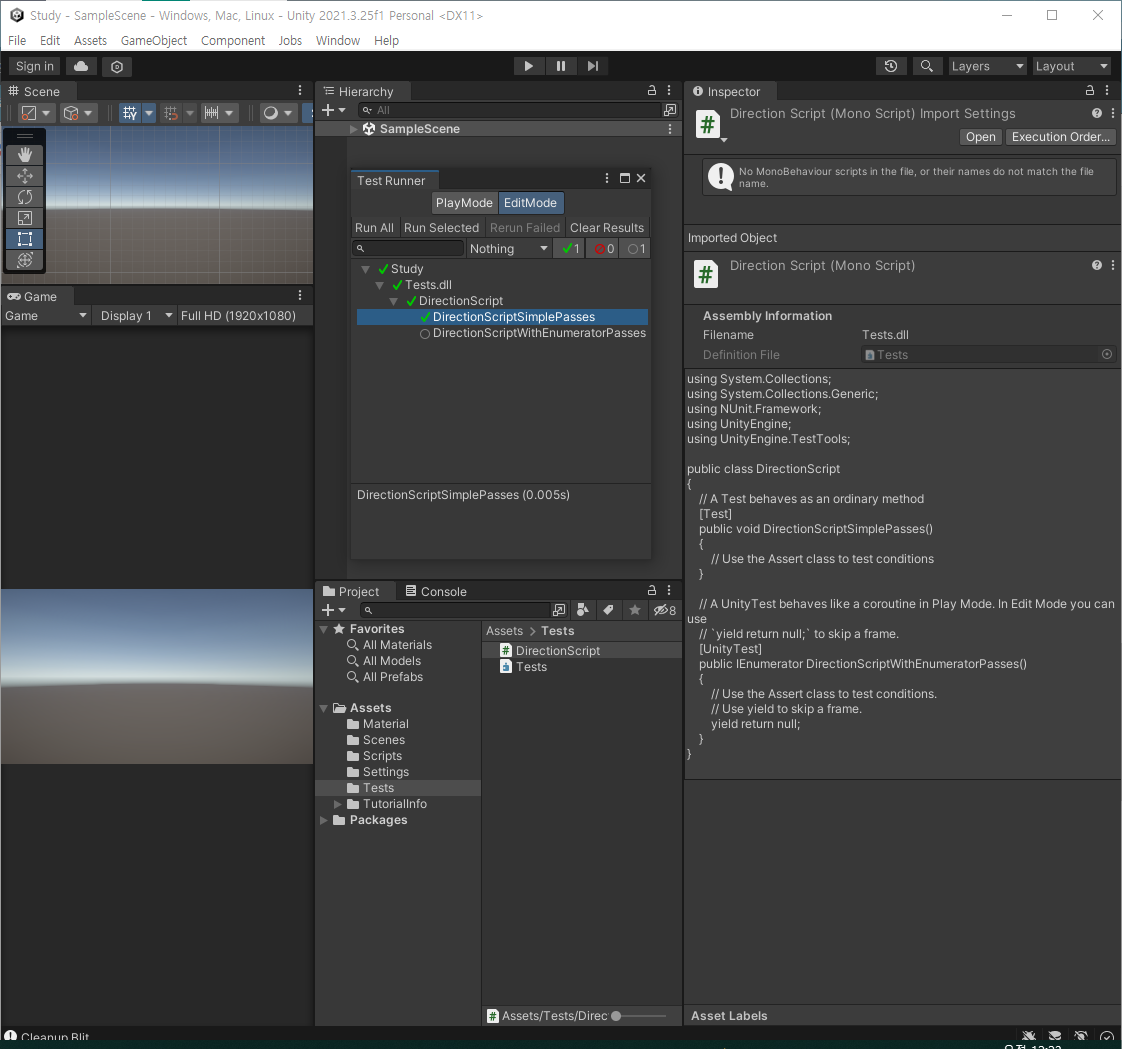
Task: Select the Rotate tool in Scene
Action: 25,197
